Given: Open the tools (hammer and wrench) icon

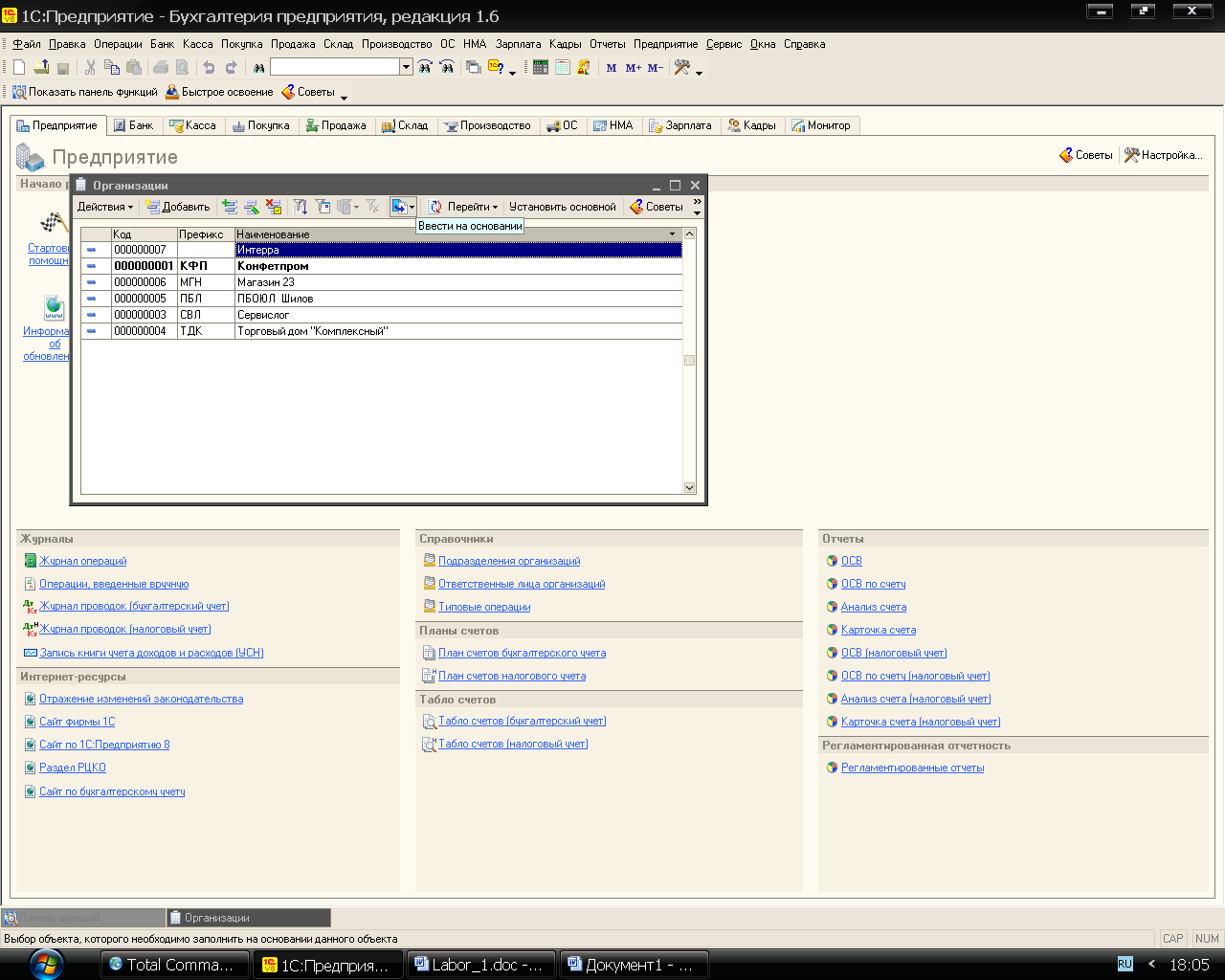Looking at the screenshot, I should coord(682,67).
